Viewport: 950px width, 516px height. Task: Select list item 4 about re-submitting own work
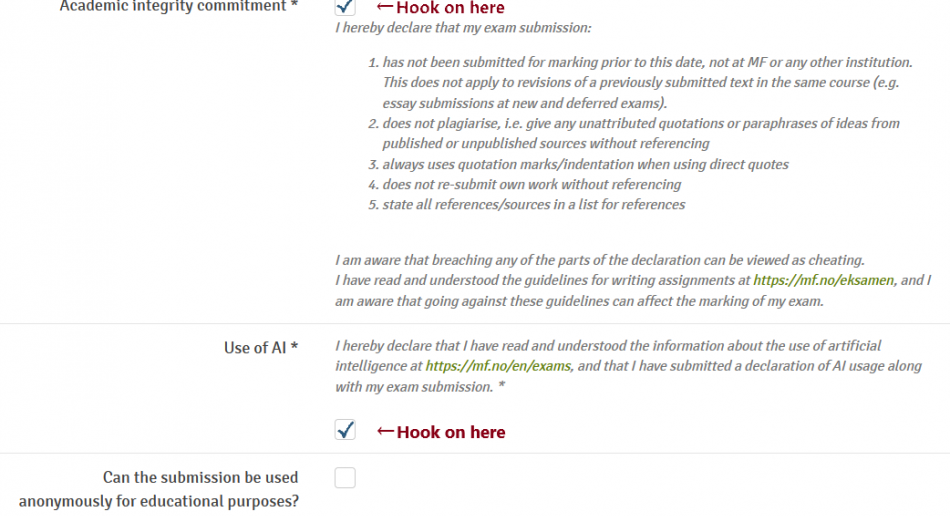click(531, 184)
